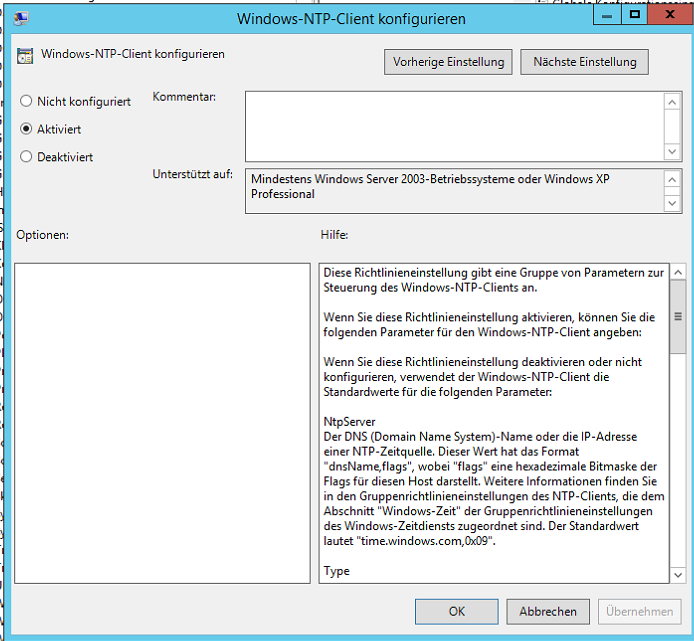Click the Hilfe panel scroll down arrow
This screenshot has height=641, width=694.
click(678, 575)
